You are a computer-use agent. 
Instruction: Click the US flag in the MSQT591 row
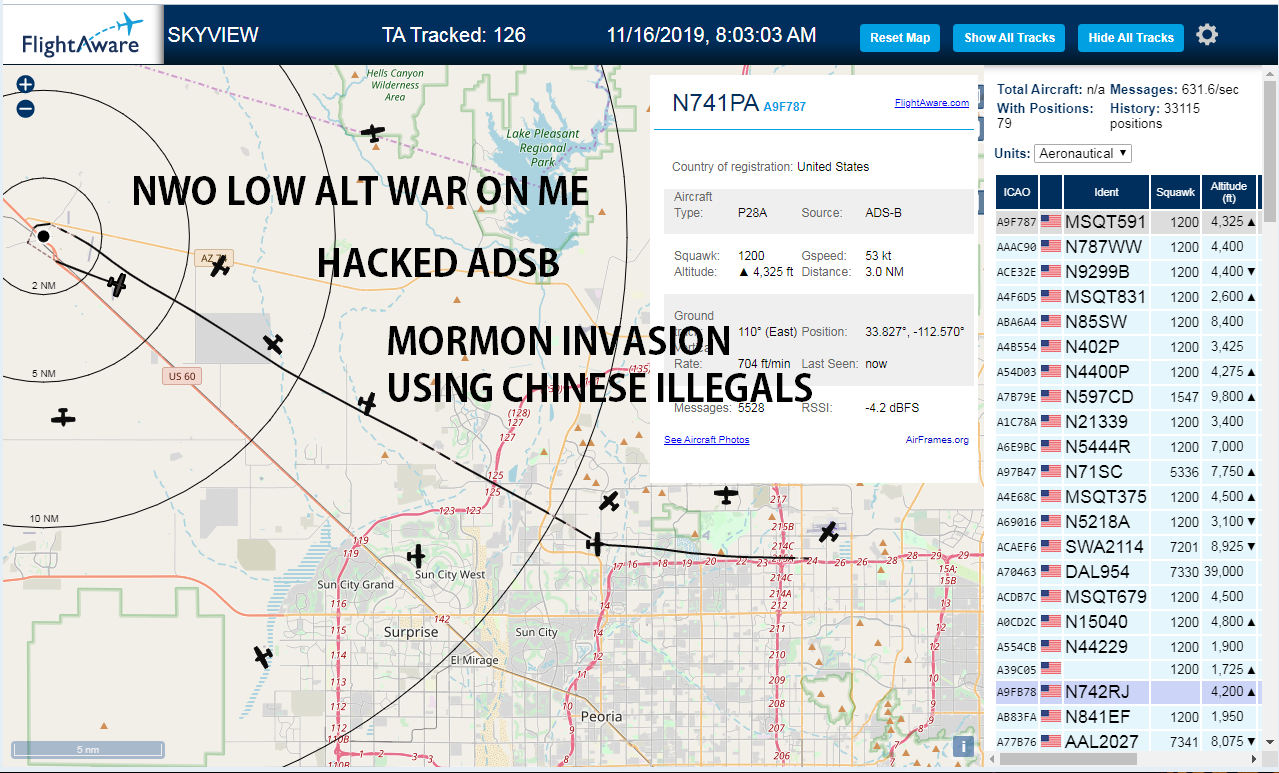1050,222
